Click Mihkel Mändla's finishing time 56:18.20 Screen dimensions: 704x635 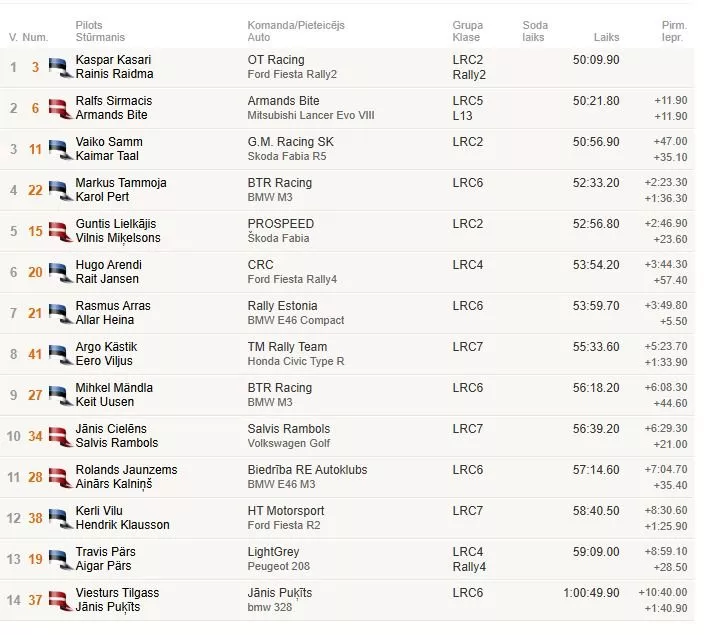click(596, 388)
